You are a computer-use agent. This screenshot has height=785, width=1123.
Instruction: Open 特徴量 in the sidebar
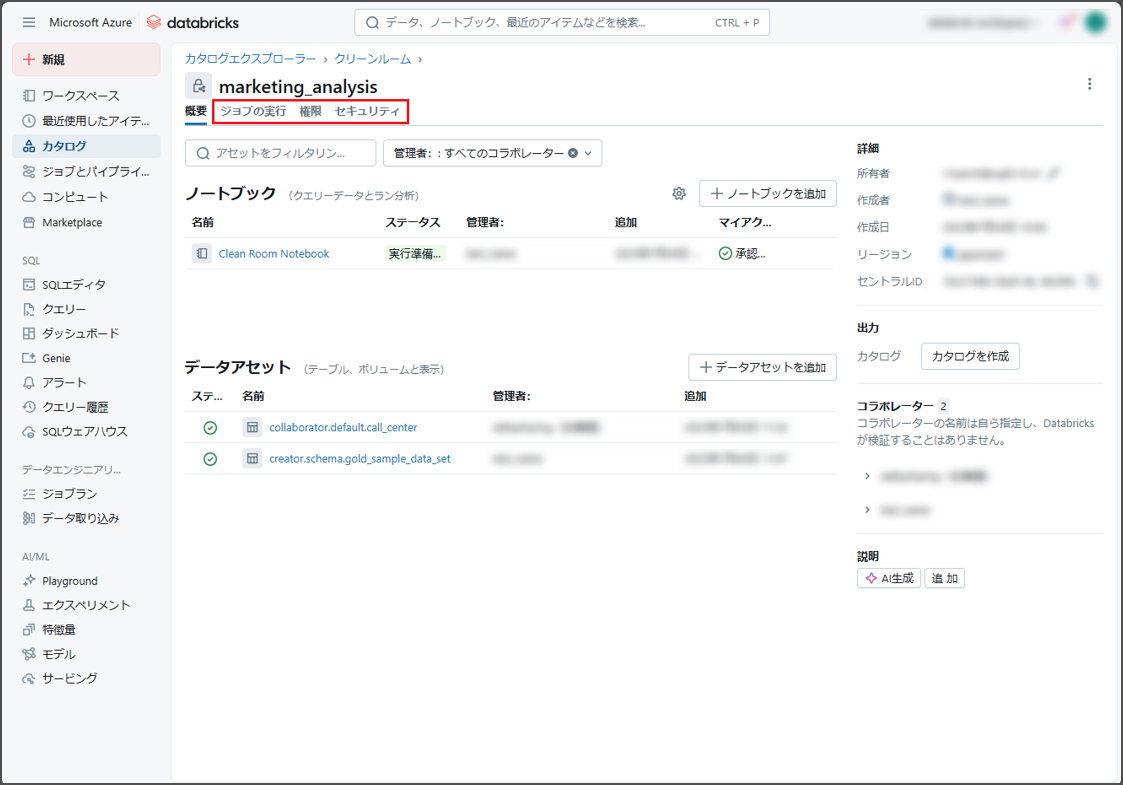pos(87,630)
